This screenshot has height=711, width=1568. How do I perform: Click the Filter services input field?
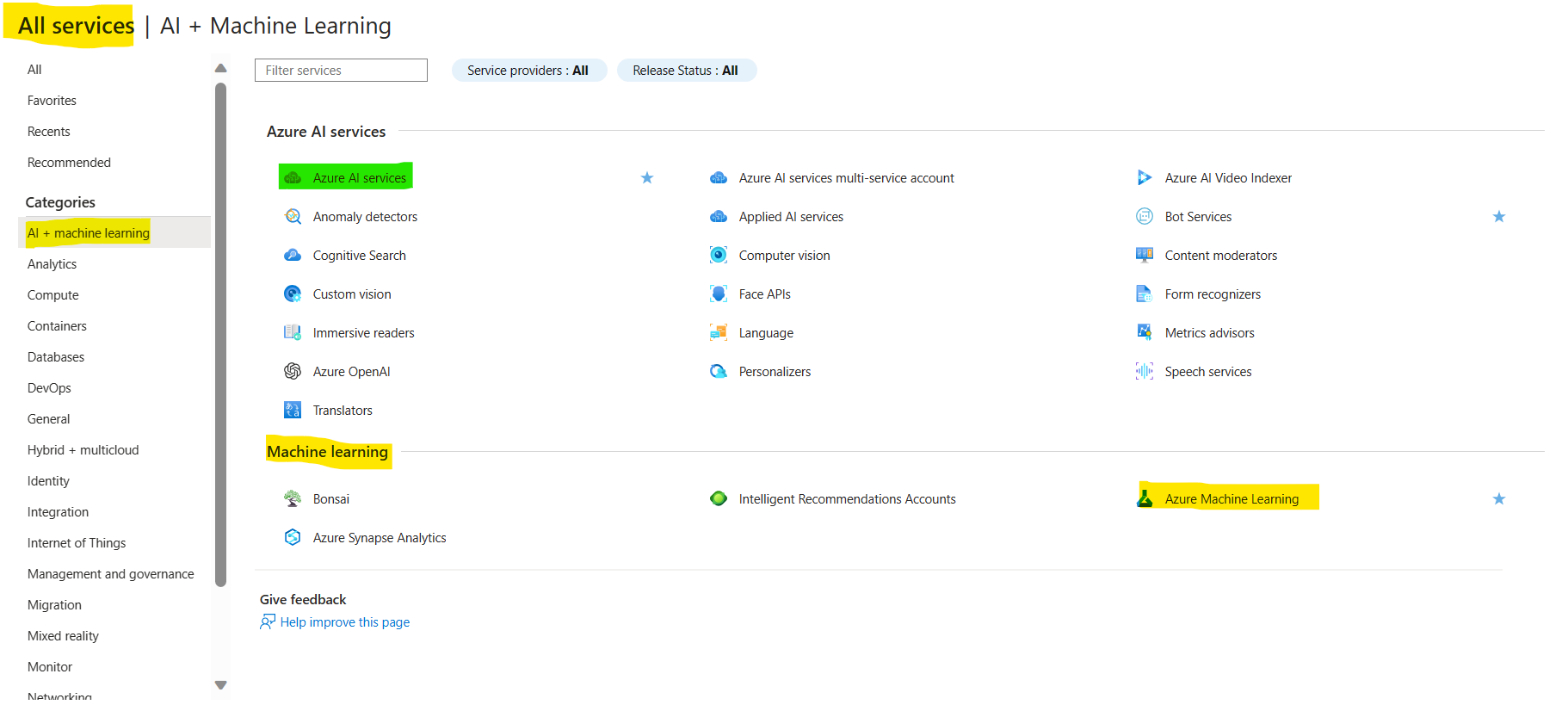[x=341, y=71]
